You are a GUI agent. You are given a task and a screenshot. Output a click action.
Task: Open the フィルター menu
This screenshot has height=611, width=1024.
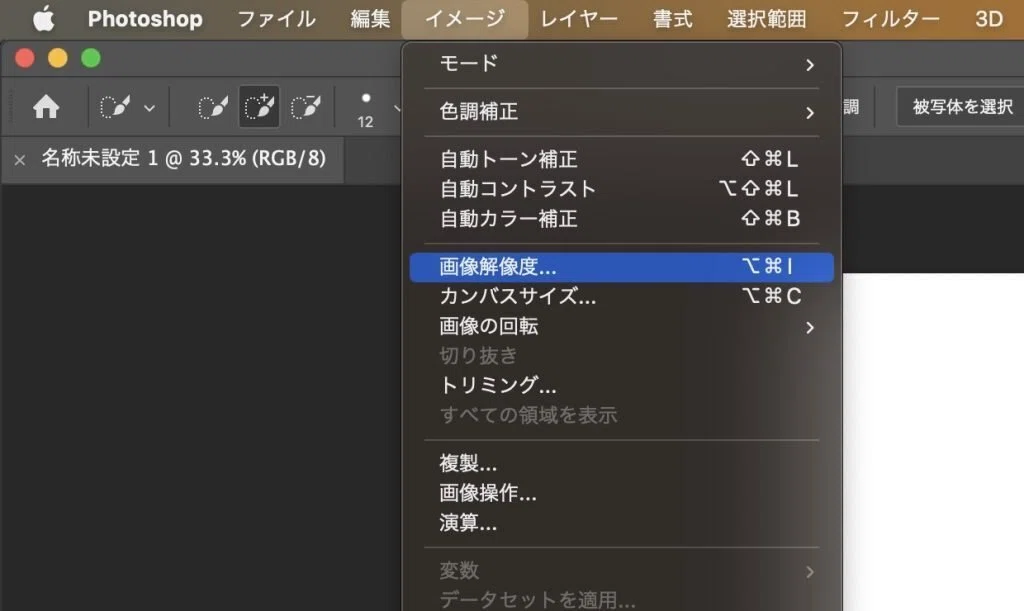(x=891, y=19)
